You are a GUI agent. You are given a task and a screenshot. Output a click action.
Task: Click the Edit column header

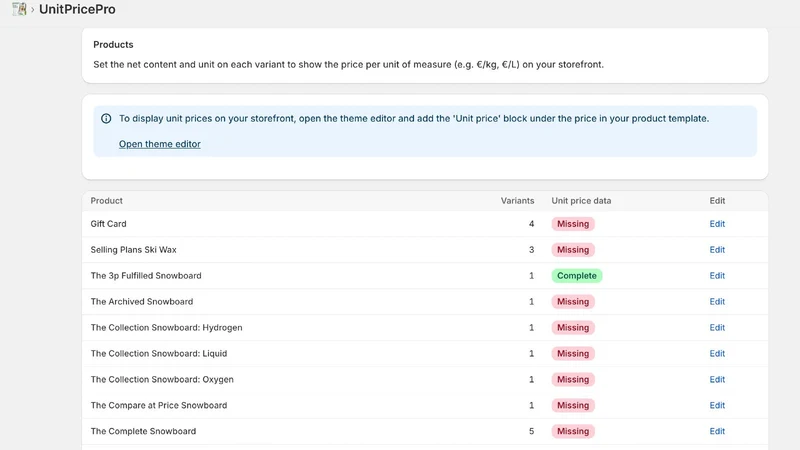pyautogui.click(x=717, y=201)
